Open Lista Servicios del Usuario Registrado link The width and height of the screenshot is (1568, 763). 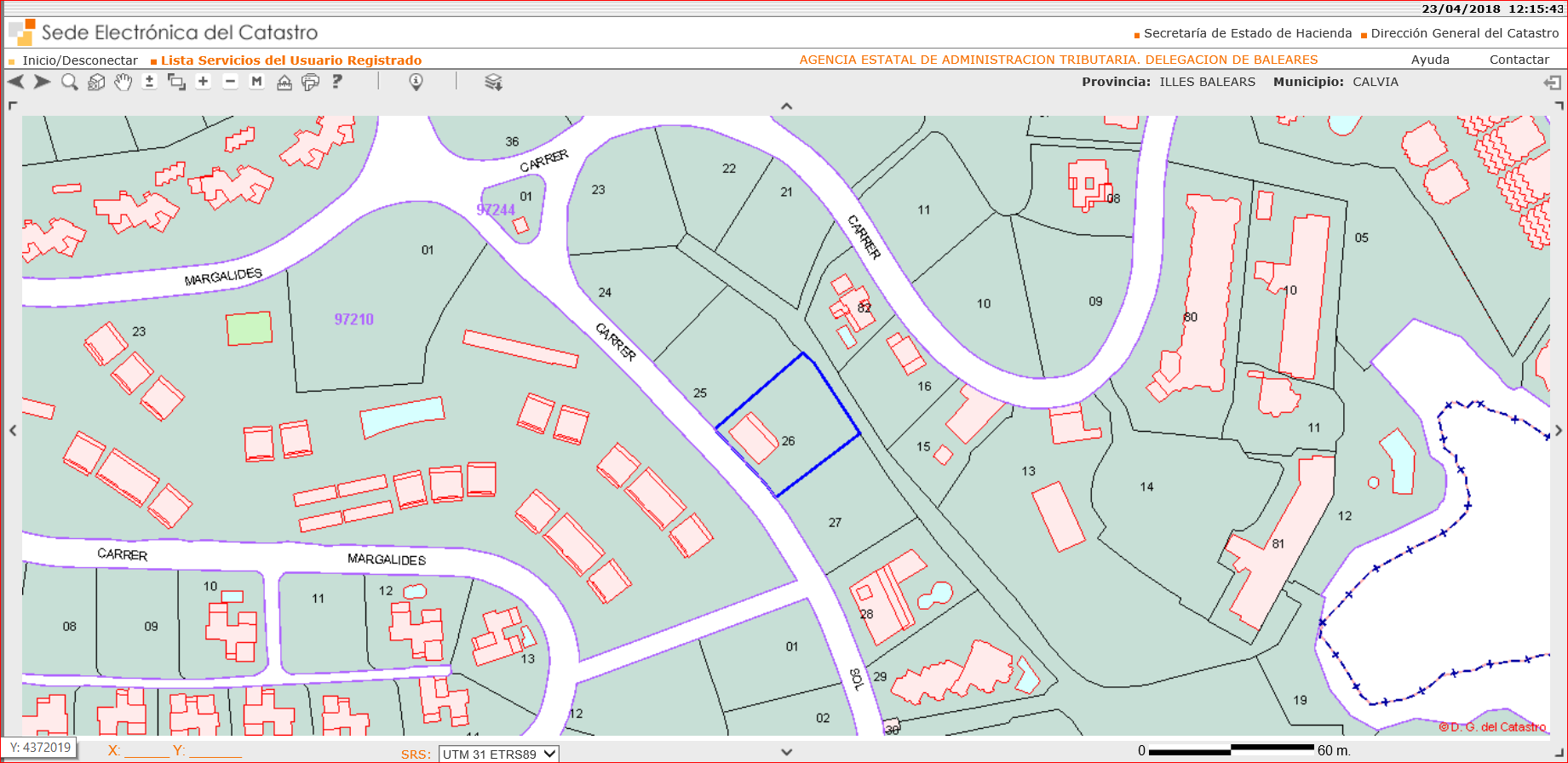tap(291, 60)
